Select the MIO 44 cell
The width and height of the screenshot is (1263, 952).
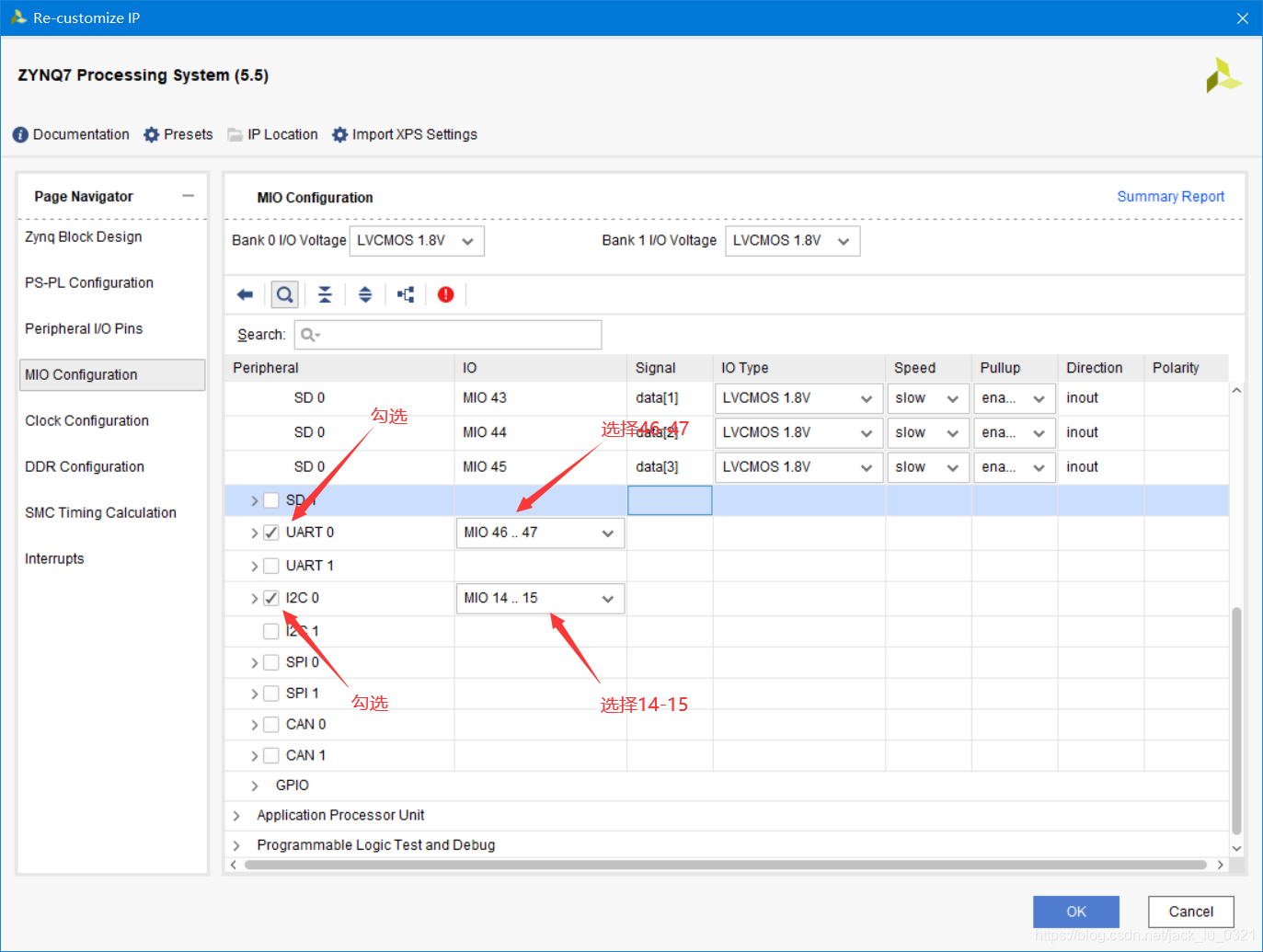click(x=541, y=432)
